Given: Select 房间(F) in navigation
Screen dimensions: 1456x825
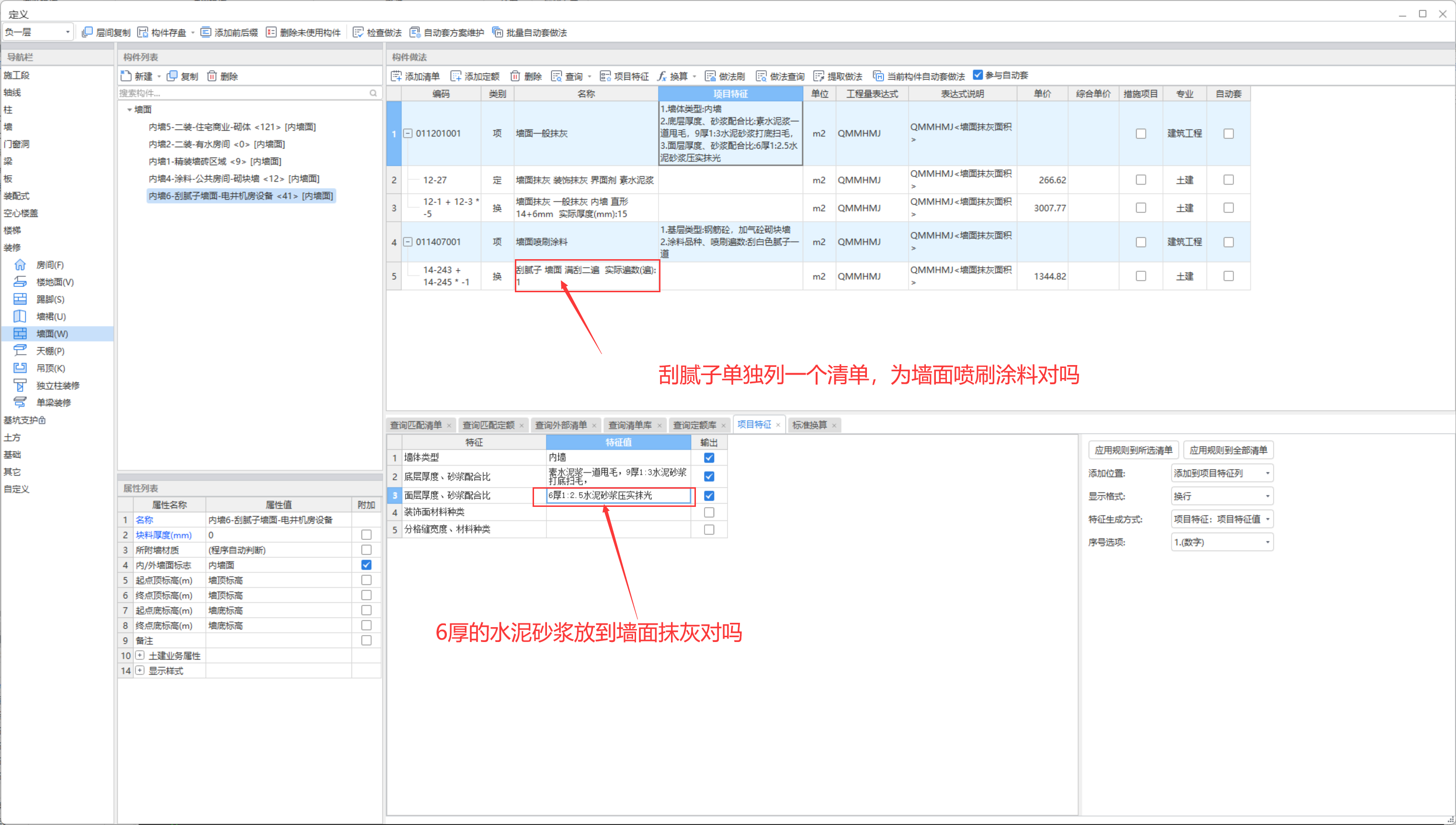Looking at the screenshot, I should pyautogui.click(x=50, y=264).
